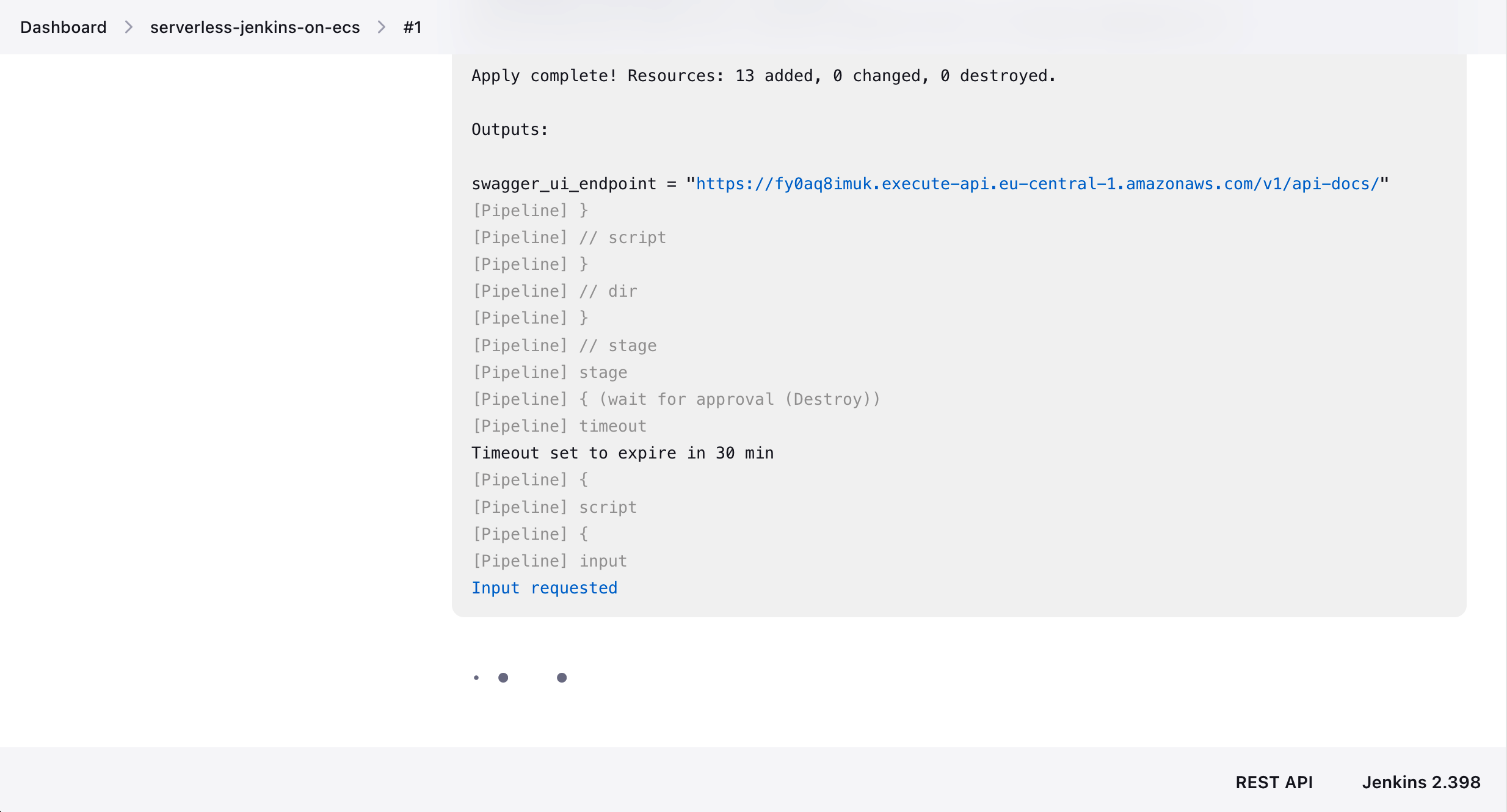Click the smallest loading dot below the log
1507x812 pixels.
pyautogui.click(x=476, y=677)
